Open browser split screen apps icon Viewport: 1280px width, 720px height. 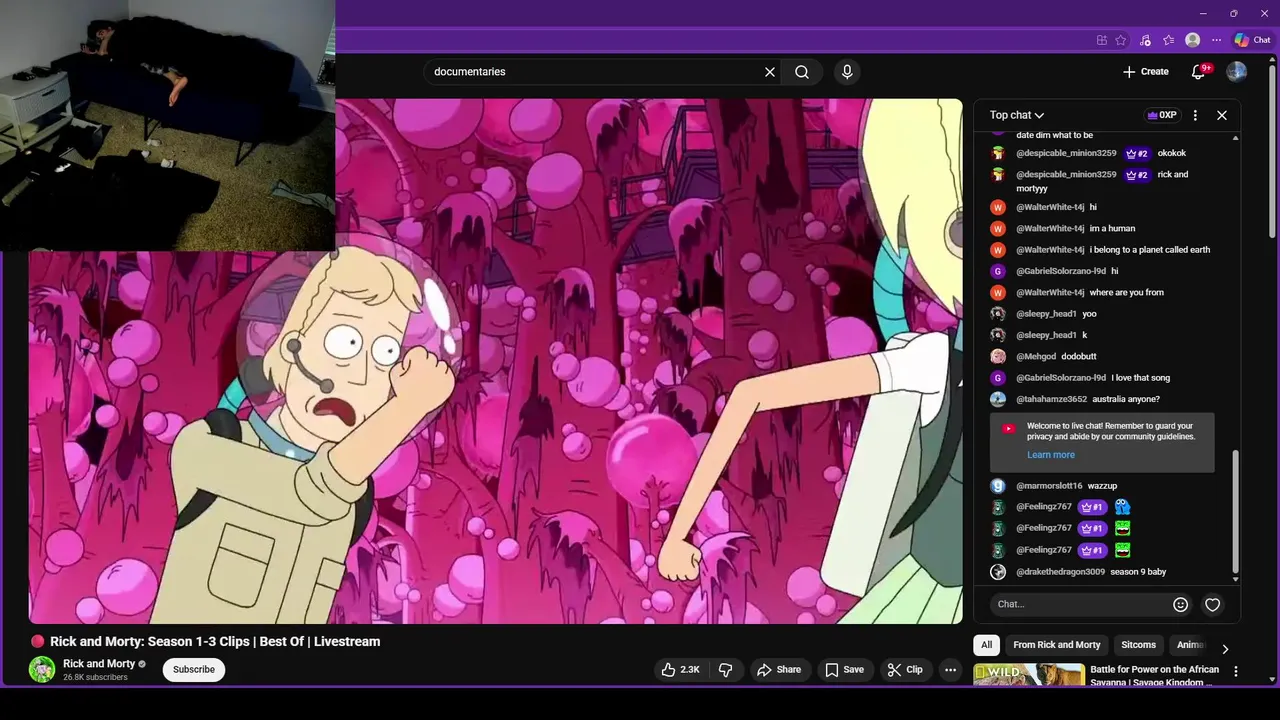[x=1102, y=40]
